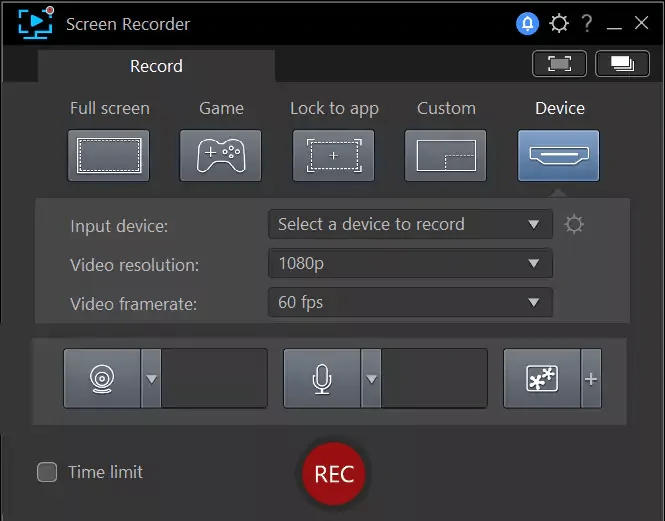The height and width of the screenshot is (521, 665).
Task: Select Lock to app recording mode
Action: 333,156
